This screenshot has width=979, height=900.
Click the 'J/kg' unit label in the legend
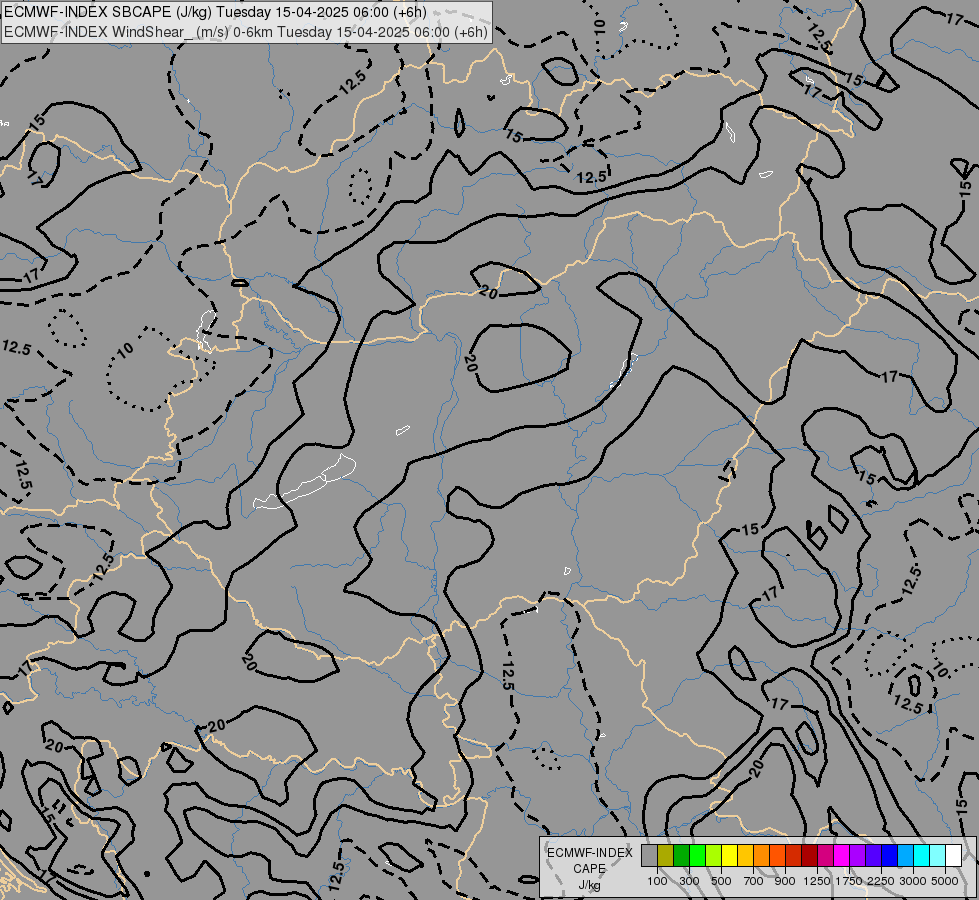[x=589, y=885]
